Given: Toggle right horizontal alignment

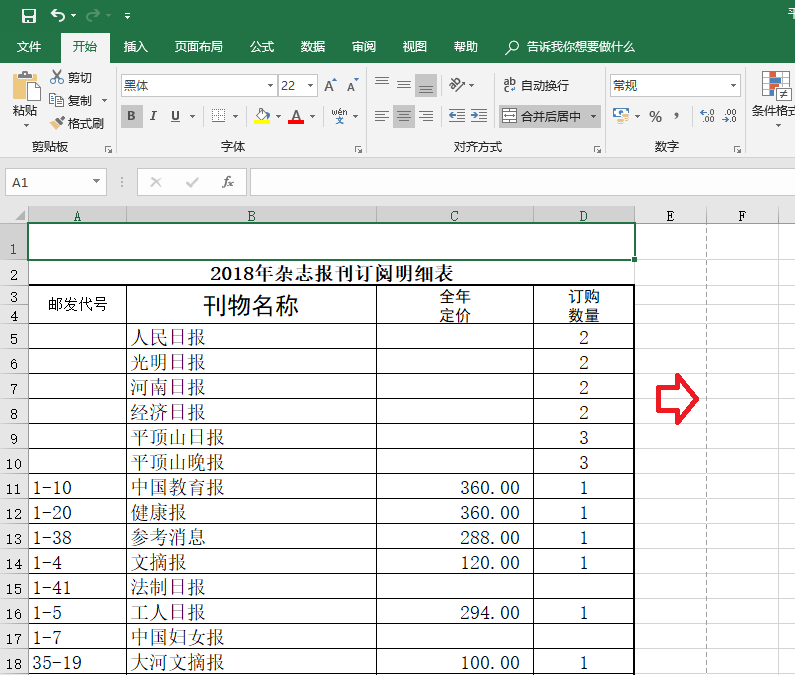Looking at the screenshot, I should point(426,116).
